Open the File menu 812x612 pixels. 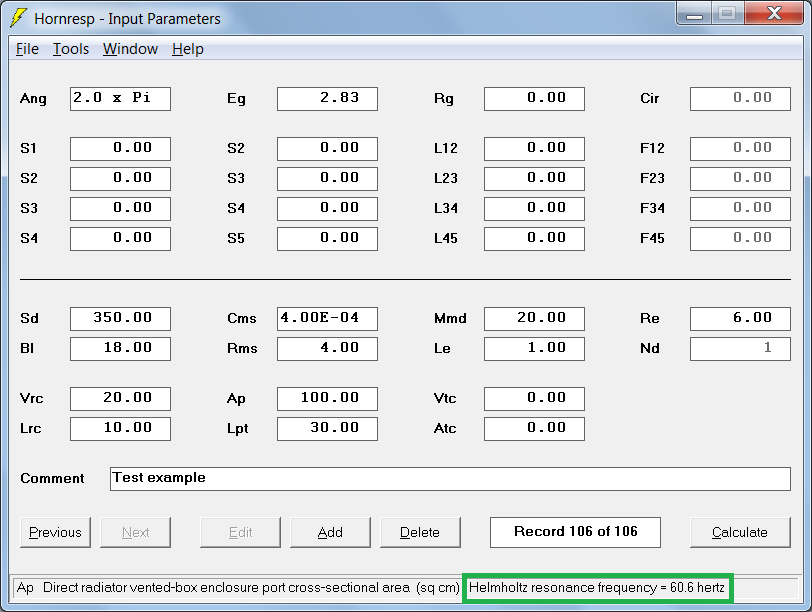click(27, 49)
